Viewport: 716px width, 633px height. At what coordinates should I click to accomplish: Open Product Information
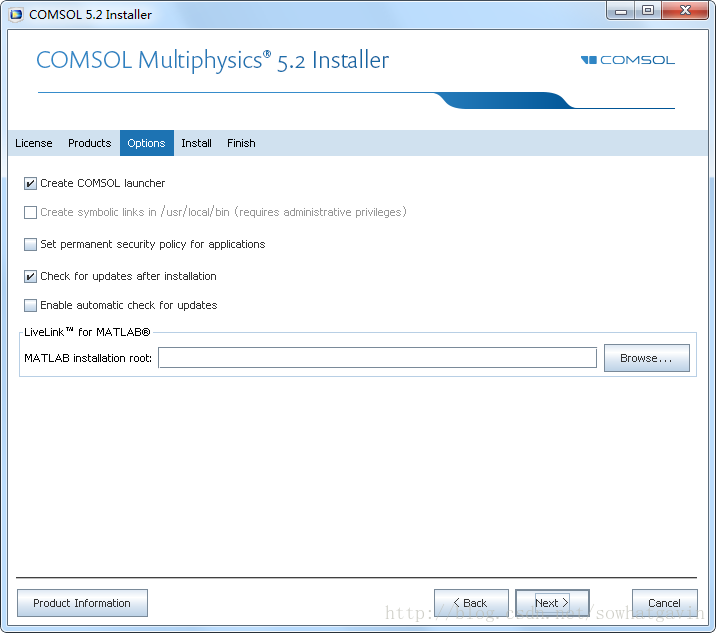[x=82, y=603]
